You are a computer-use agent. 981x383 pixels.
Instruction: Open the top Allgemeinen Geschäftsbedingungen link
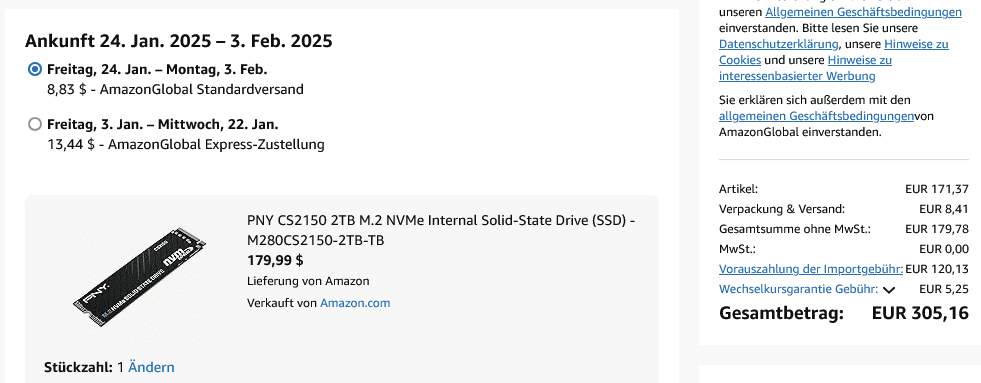coord(863,12)
